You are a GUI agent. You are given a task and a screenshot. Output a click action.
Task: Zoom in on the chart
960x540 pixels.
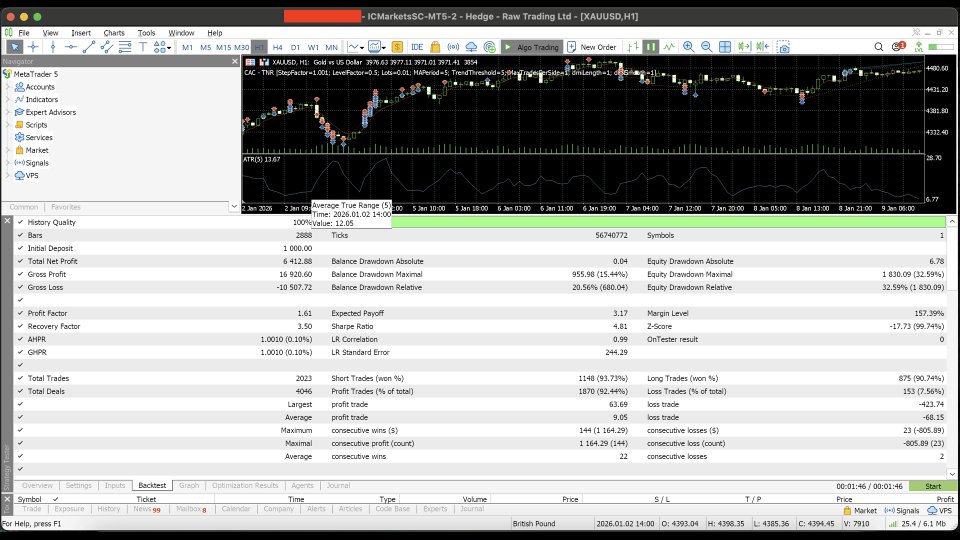tap(688, 47)
